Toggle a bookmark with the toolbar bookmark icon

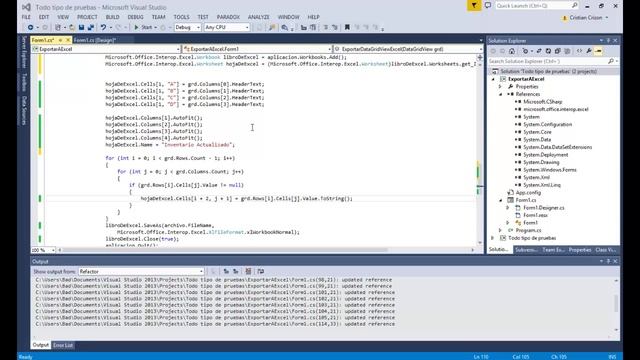347,27
